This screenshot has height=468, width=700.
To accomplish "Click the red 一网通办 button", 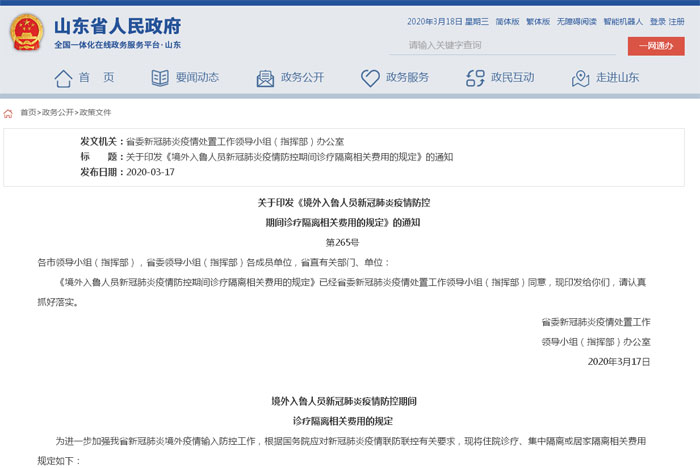I will coord(655,46).
